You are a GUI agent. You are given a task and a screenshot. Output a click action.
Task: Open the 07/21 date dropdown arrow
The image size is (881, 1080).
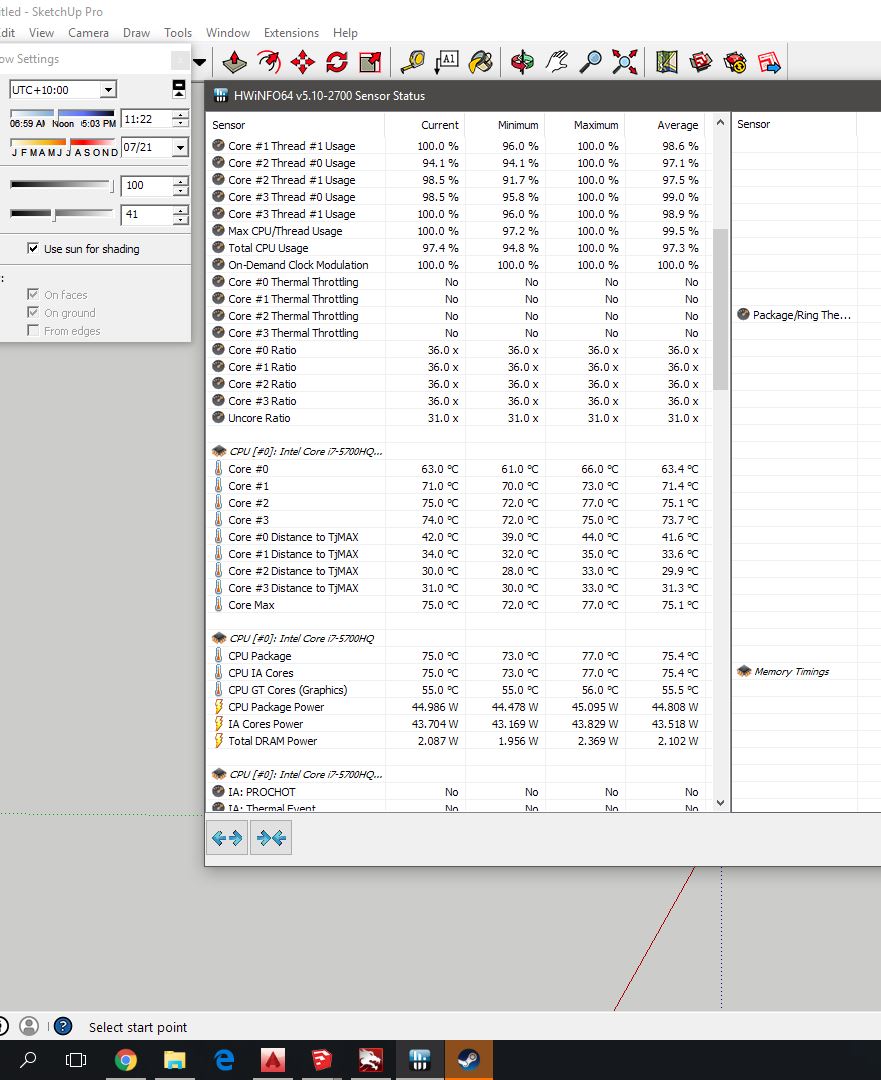(x=180, y=147)
